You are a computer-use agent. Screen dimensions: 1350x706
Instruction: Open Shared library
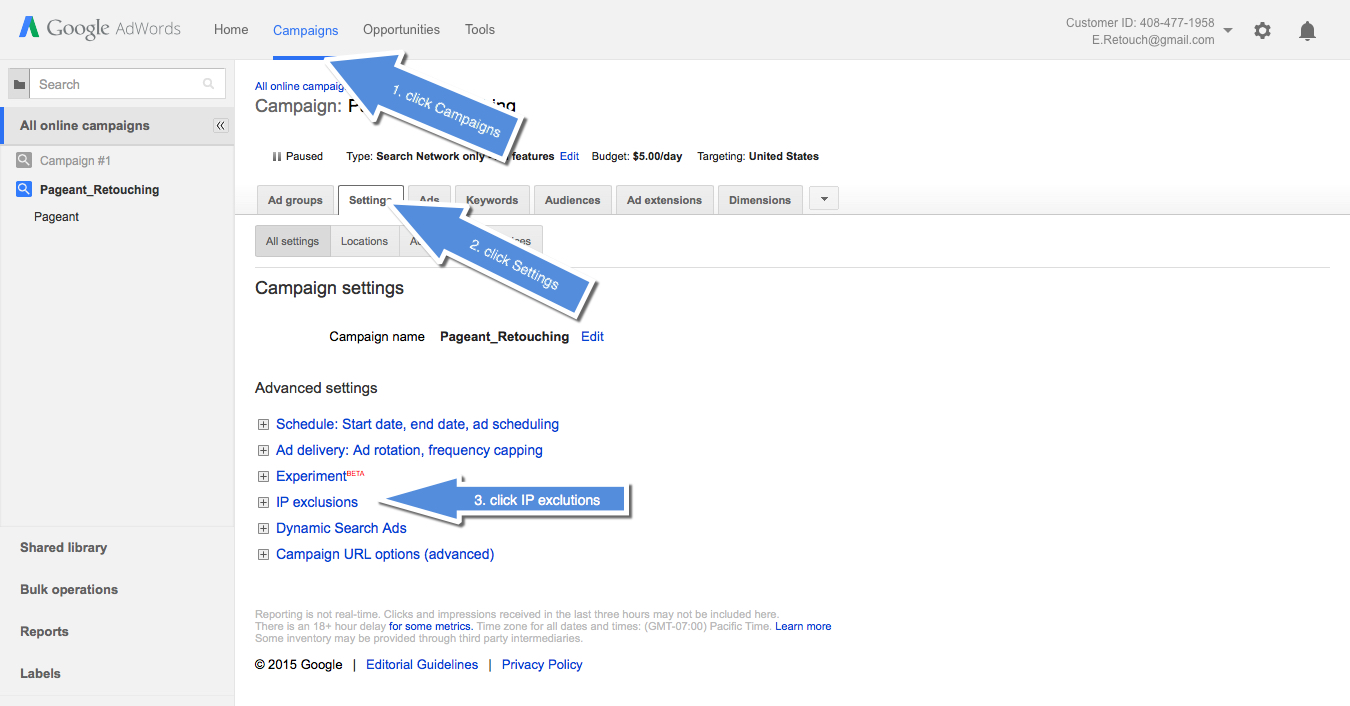(x=63, y=548)
